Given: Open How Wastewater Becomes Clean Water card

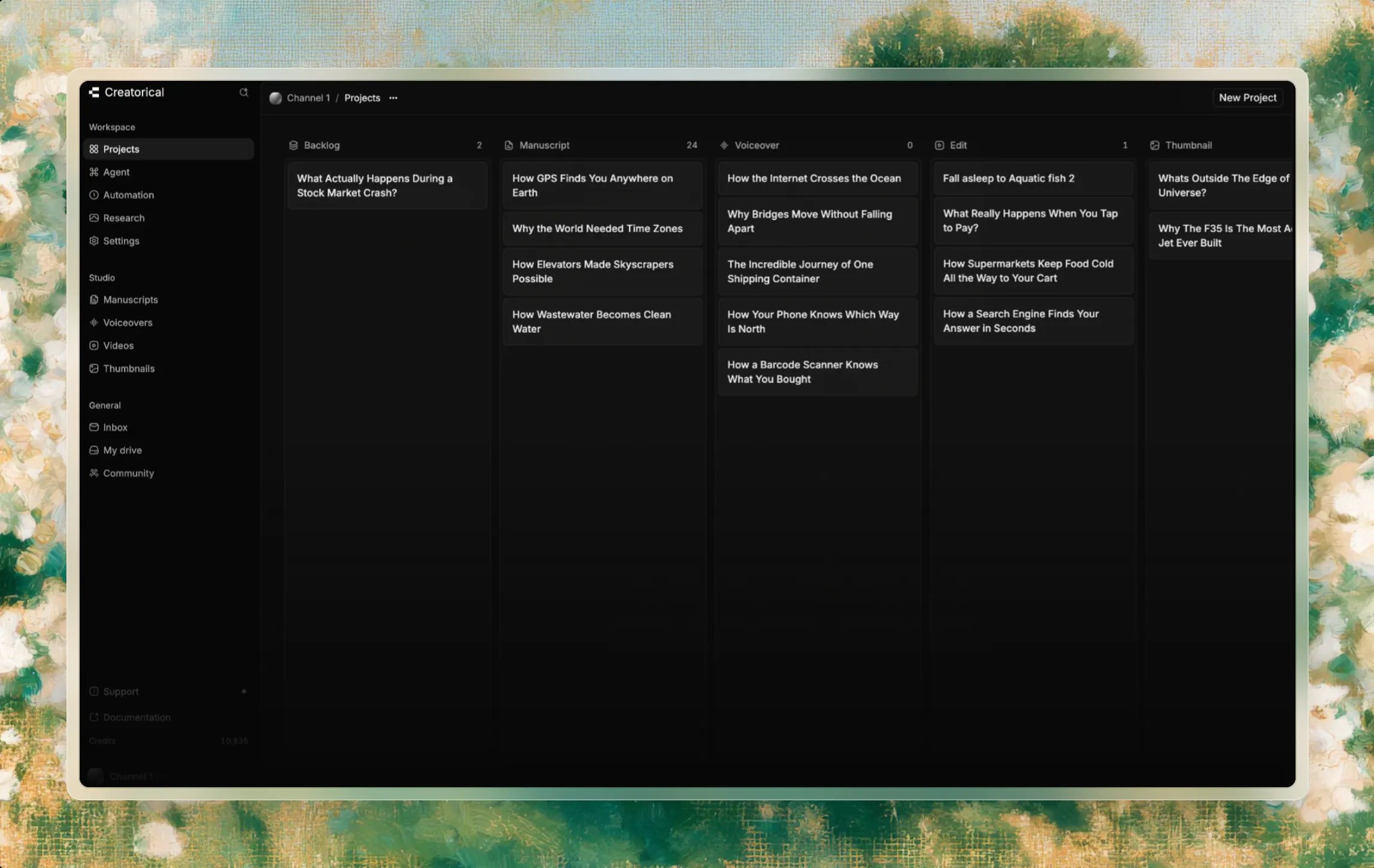Looking at the screenshot, I should (x=603, y=322).
